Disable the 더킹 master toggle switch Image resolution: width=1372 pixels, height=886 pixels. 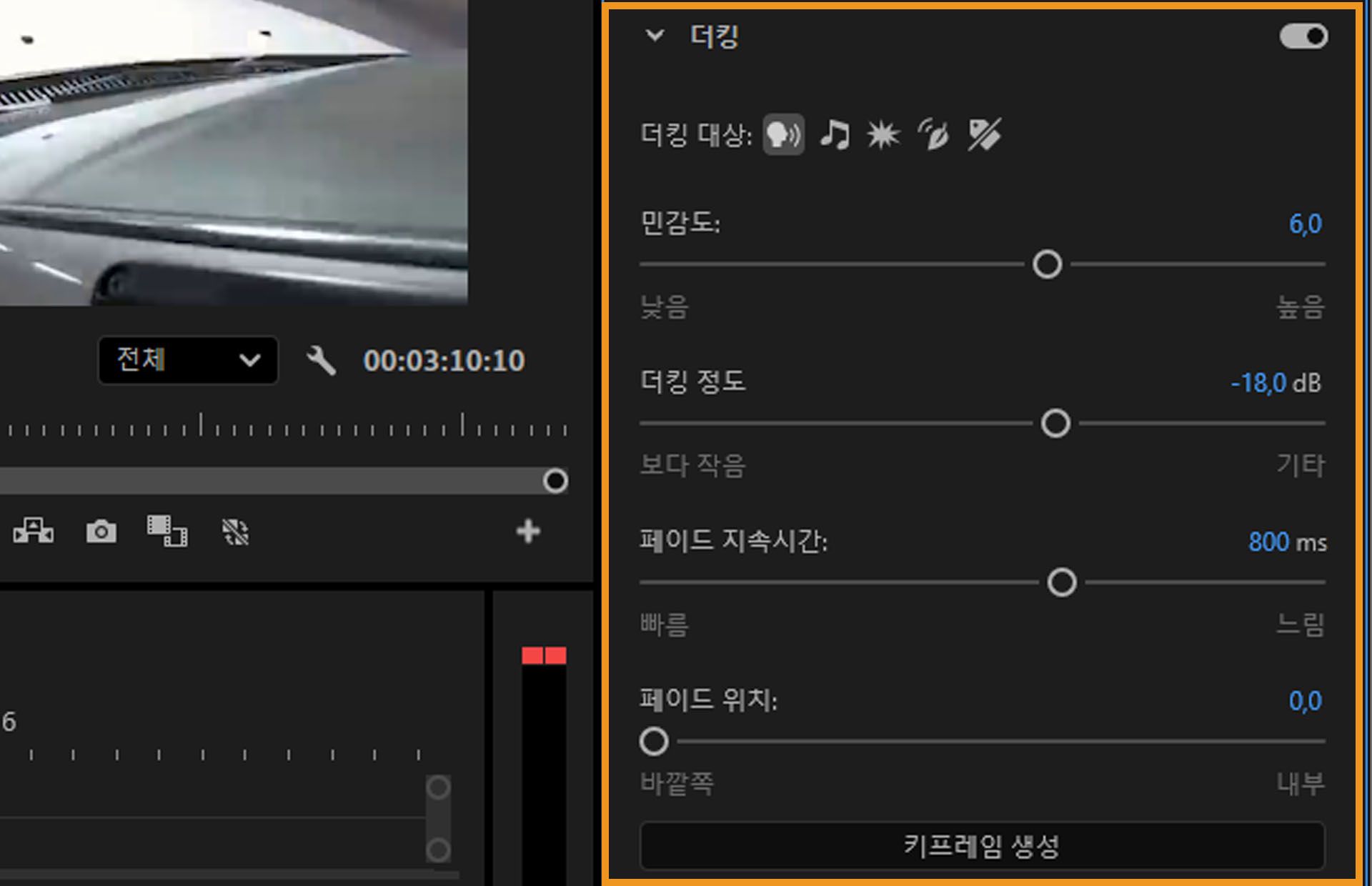click(x=1302, y=36)
